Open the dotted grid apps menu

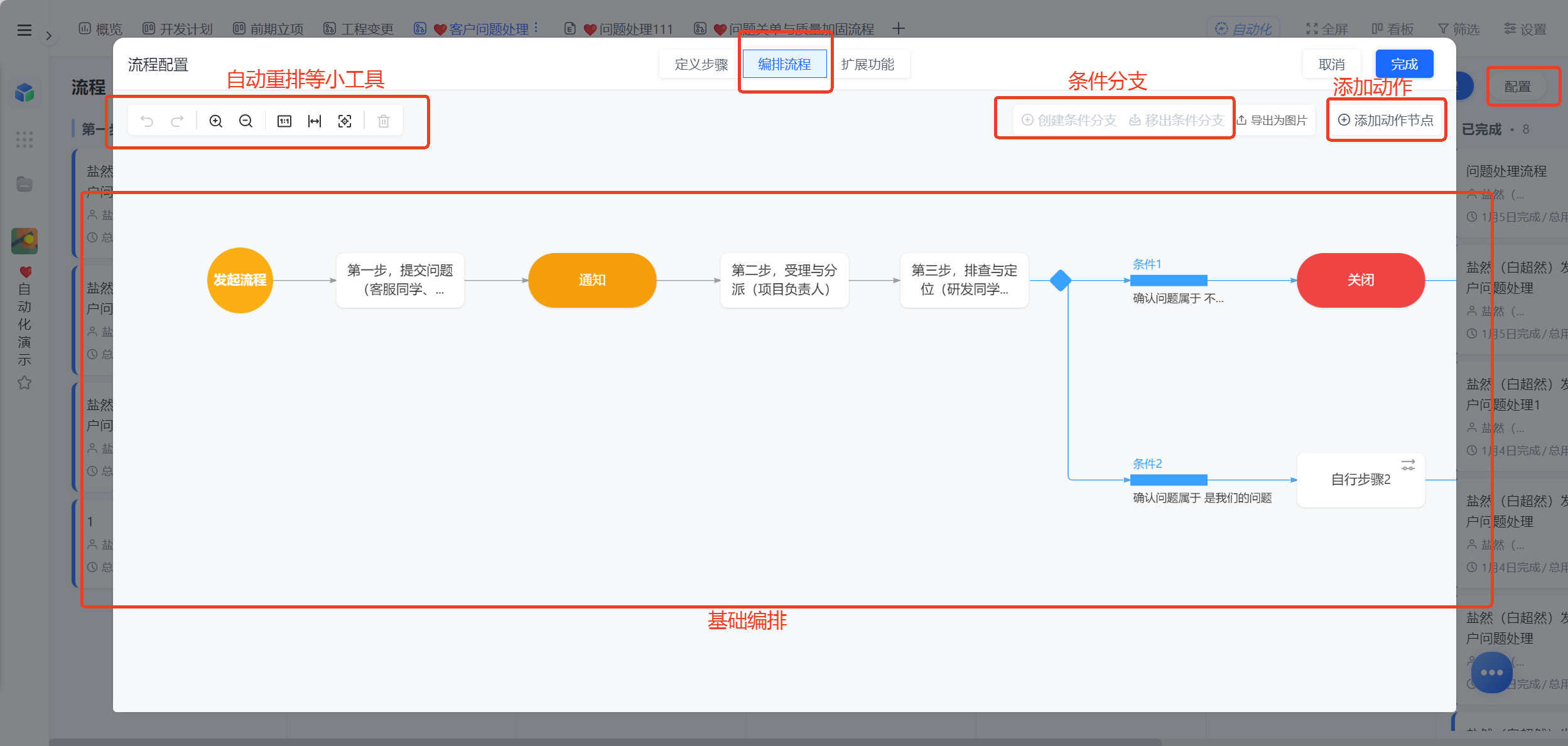point(24,139)
